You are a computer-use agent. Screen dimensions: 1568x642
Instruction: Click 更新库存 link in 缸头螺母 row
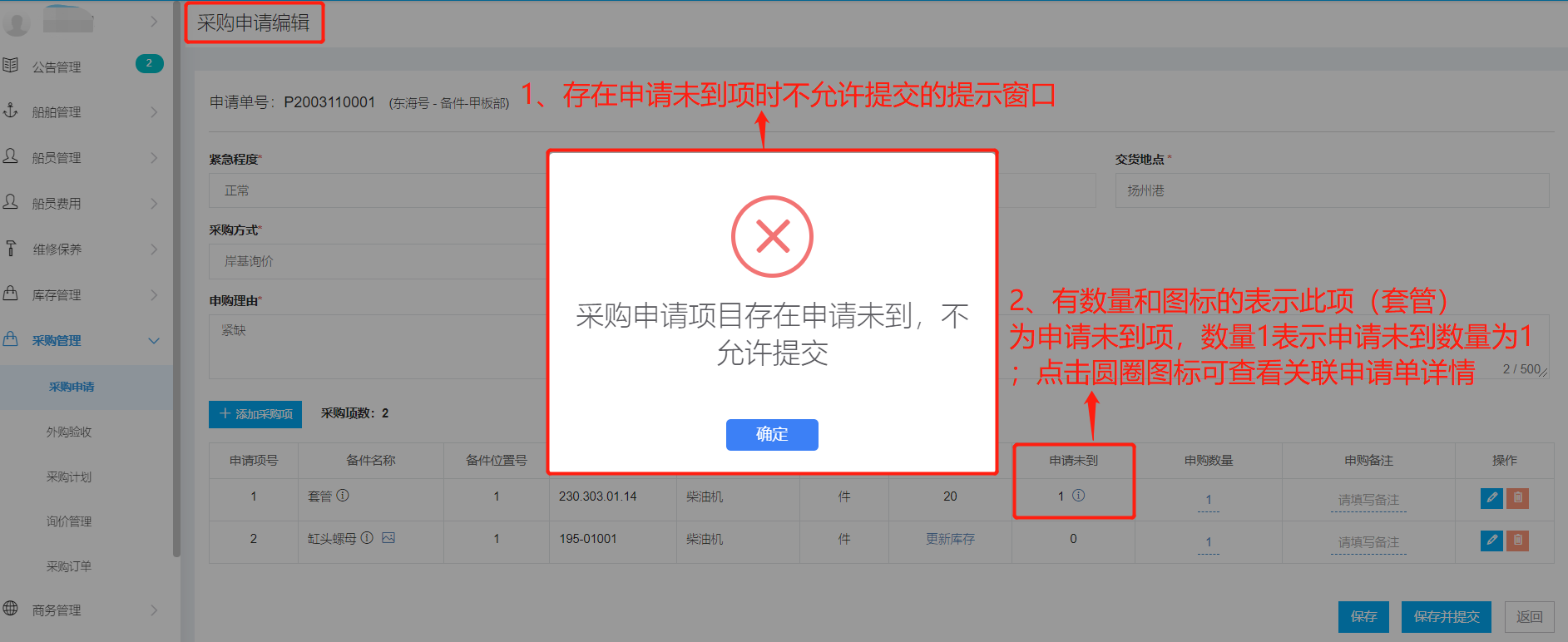950,539
